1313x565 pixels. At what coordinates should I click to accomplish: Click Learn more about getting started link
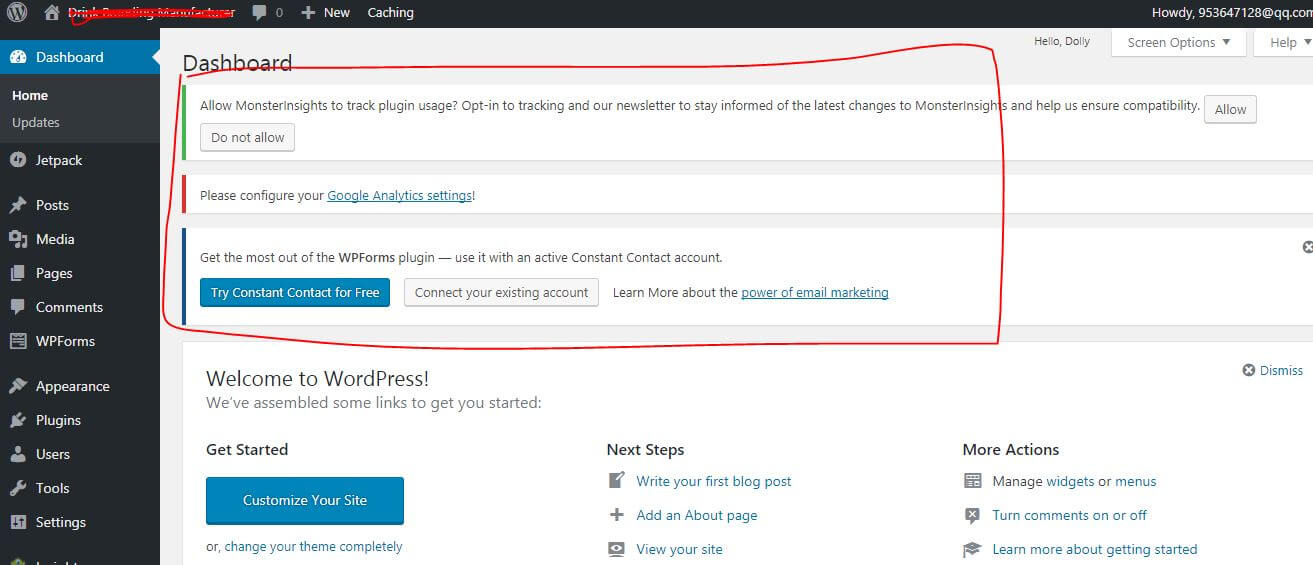click(x=1095, y=549)
